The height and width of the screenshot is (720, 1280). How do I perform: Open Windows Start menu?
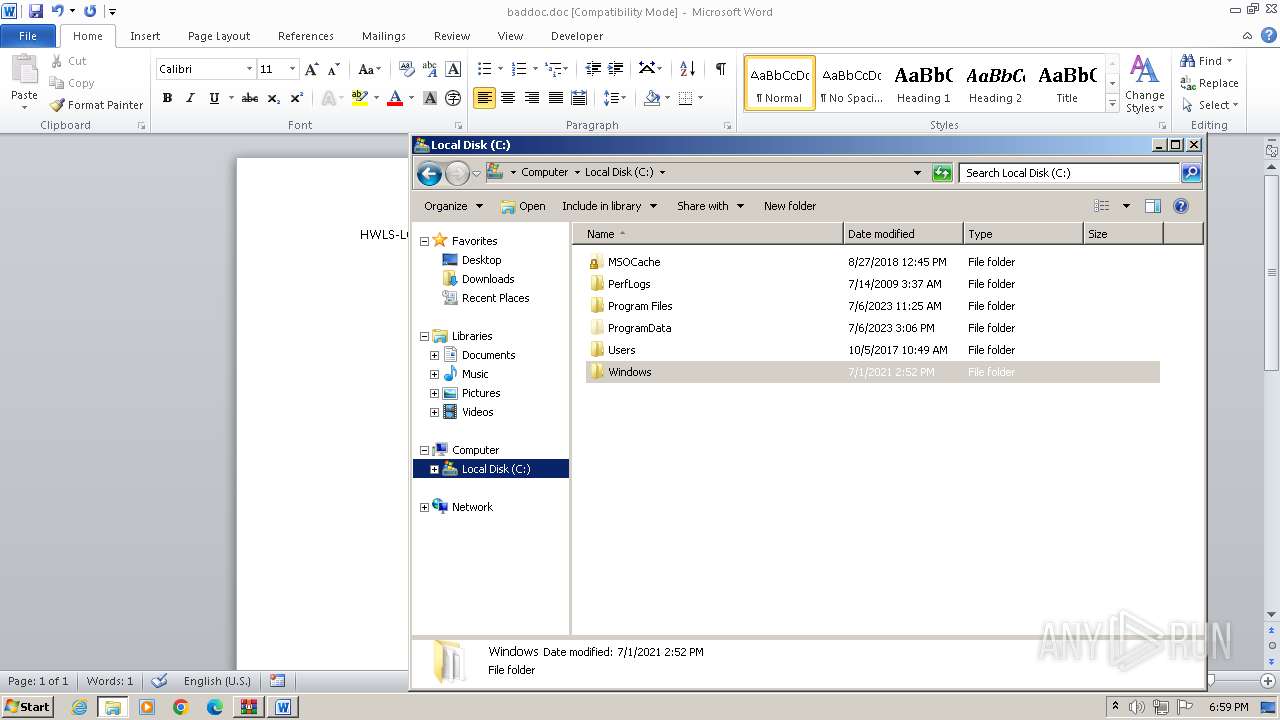28,706
